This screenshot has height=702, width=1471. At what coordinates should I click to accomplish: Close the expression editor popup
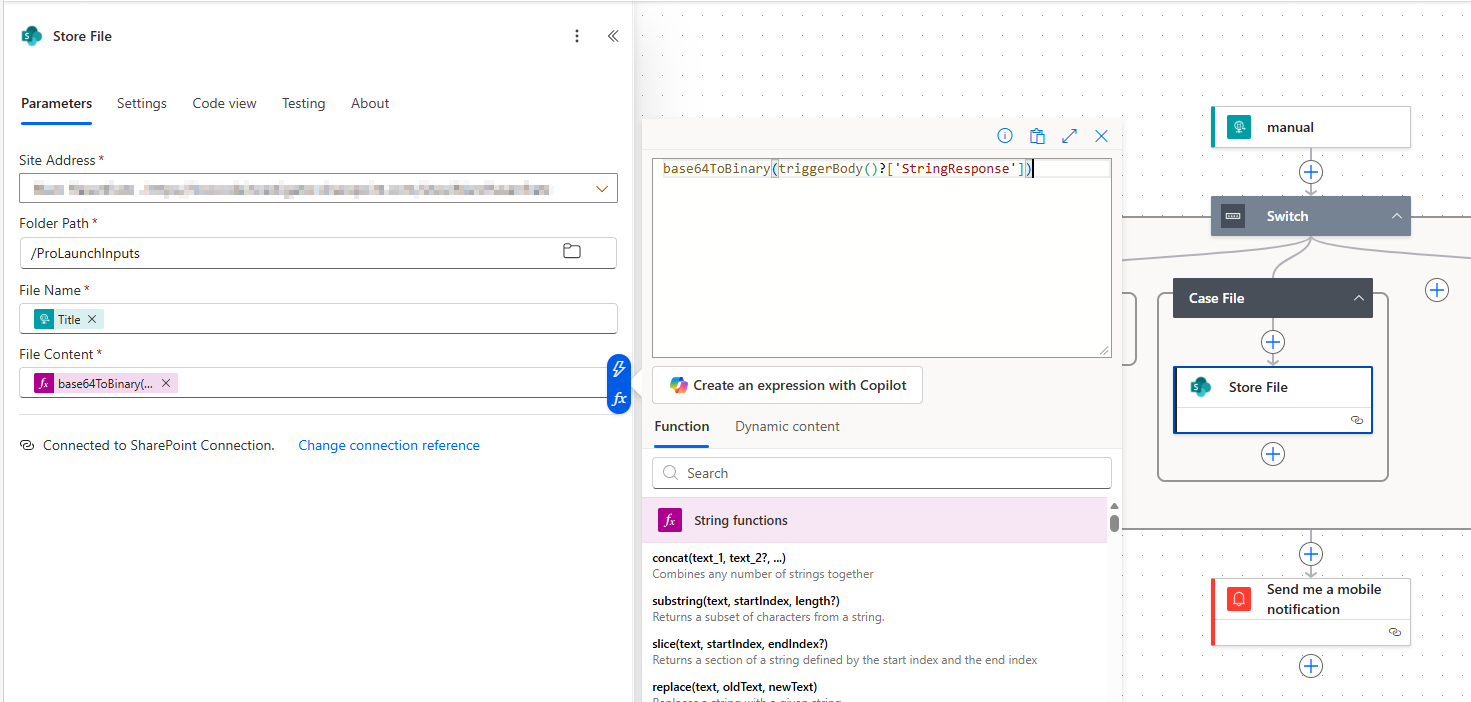[1101, 136]
